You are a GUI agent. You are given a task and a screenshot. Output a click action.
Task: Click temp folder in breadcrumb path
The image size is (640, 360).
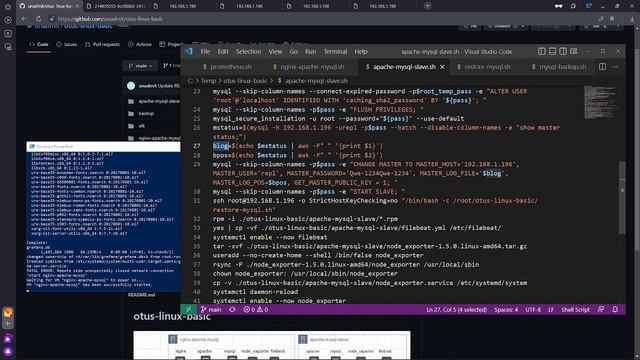click(208, 81)
